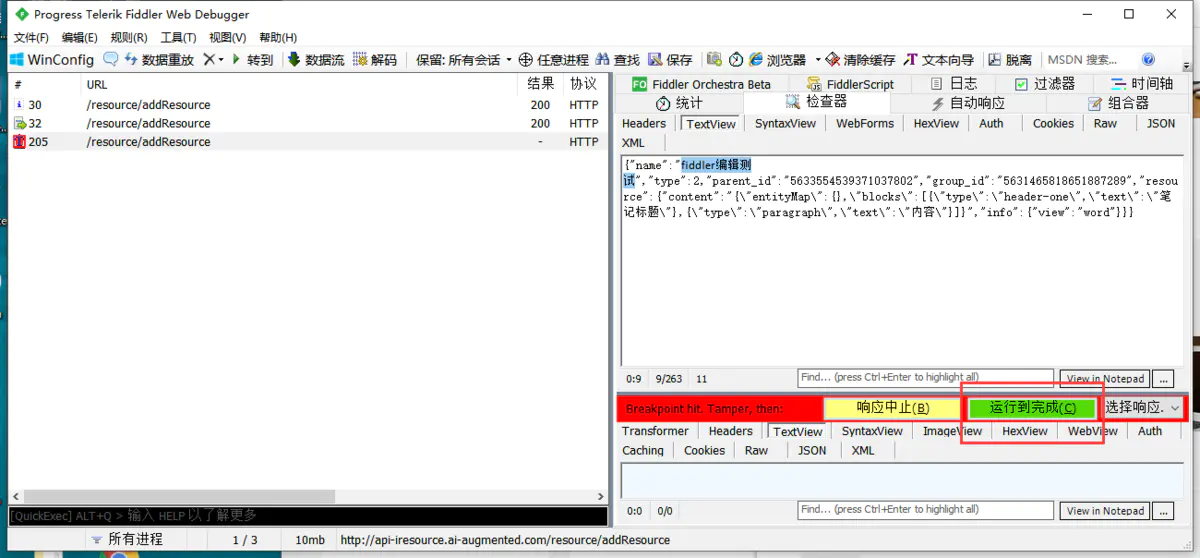Click Break on Response (响应中止) button

892,408
